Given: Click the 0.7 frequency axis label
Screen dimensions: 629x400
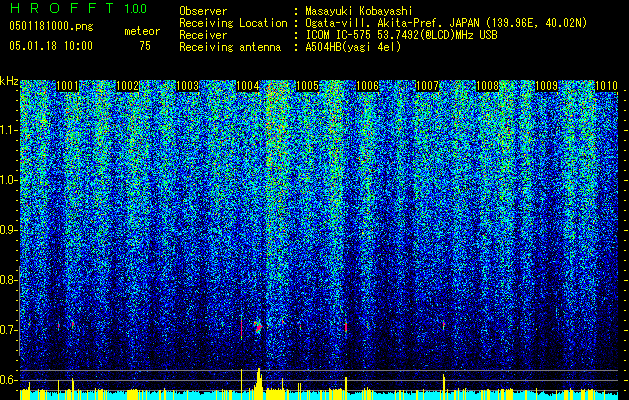Looking at the screenshot, I should pos(7,330).
